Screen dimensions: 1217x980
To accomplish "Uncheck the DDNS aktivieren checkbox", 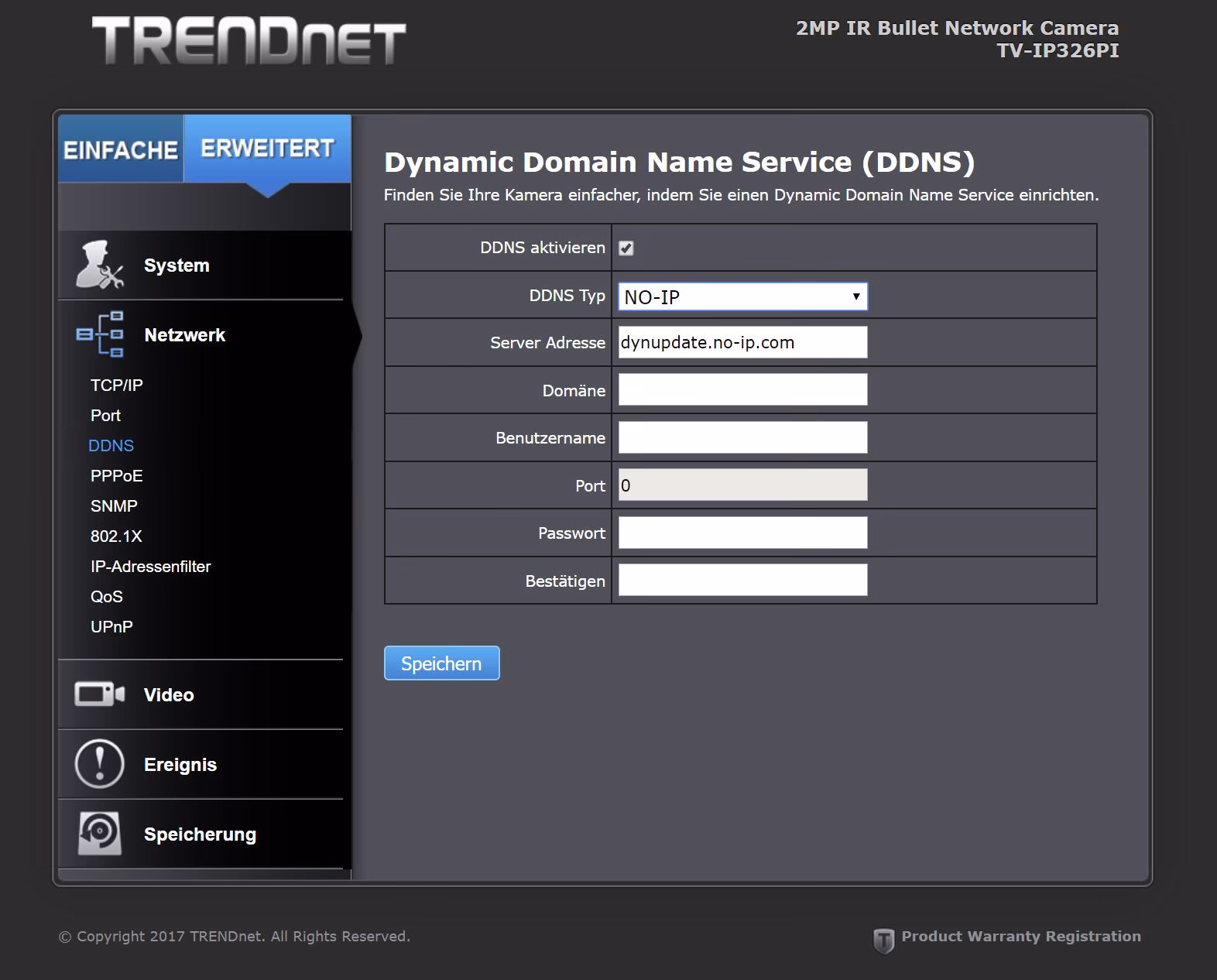I will 626,248.
